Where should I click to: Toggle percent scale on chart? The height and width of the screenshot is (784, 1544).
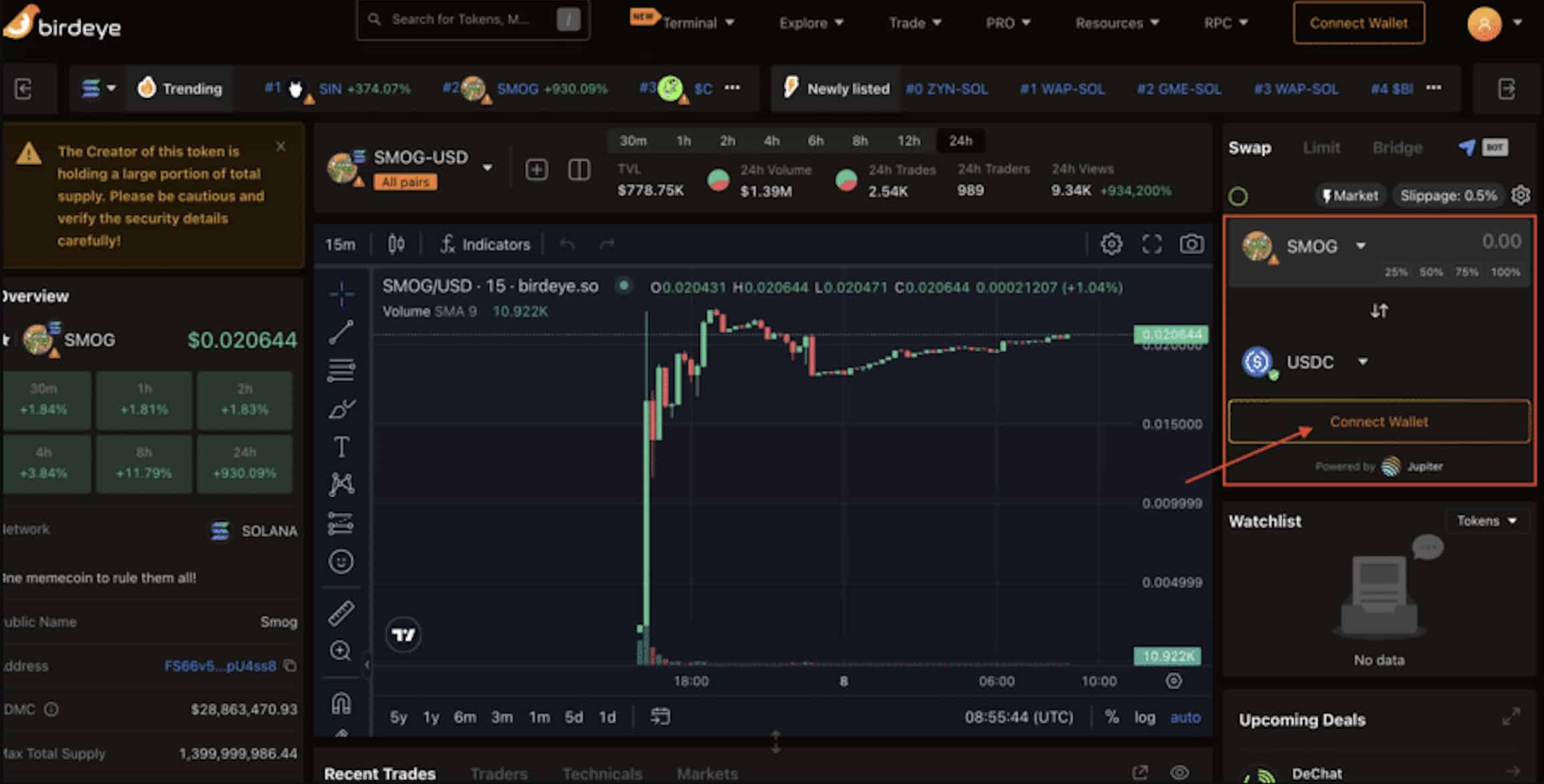click(1112, 717)
